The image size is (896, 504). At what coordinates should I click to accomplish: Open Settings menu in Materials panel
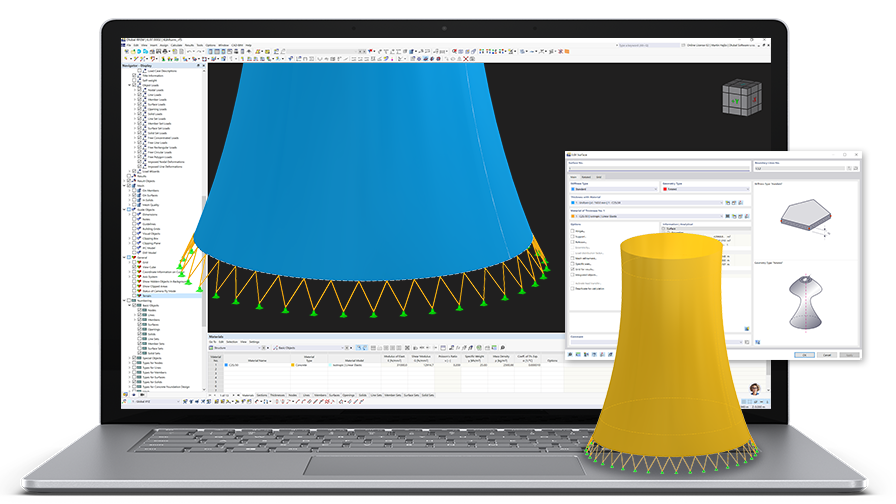pyautogui.click(x=254, y=342)
